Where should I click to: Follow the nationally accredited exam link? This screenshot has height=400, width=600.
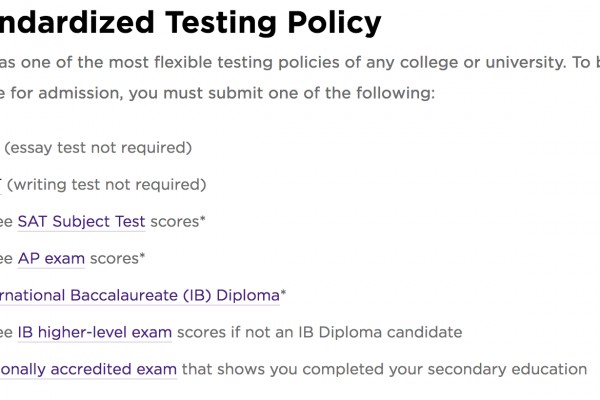[88, 369]
